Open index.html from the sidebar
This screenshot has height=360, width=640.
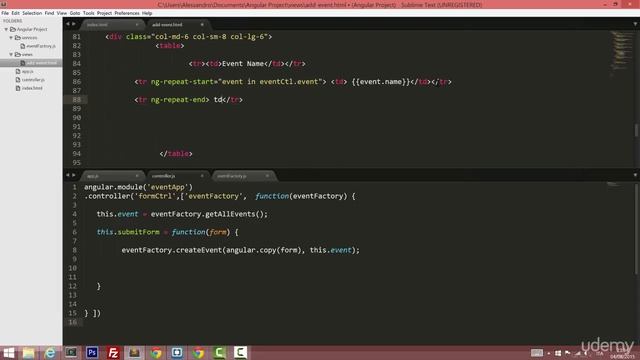coord(32,88)
